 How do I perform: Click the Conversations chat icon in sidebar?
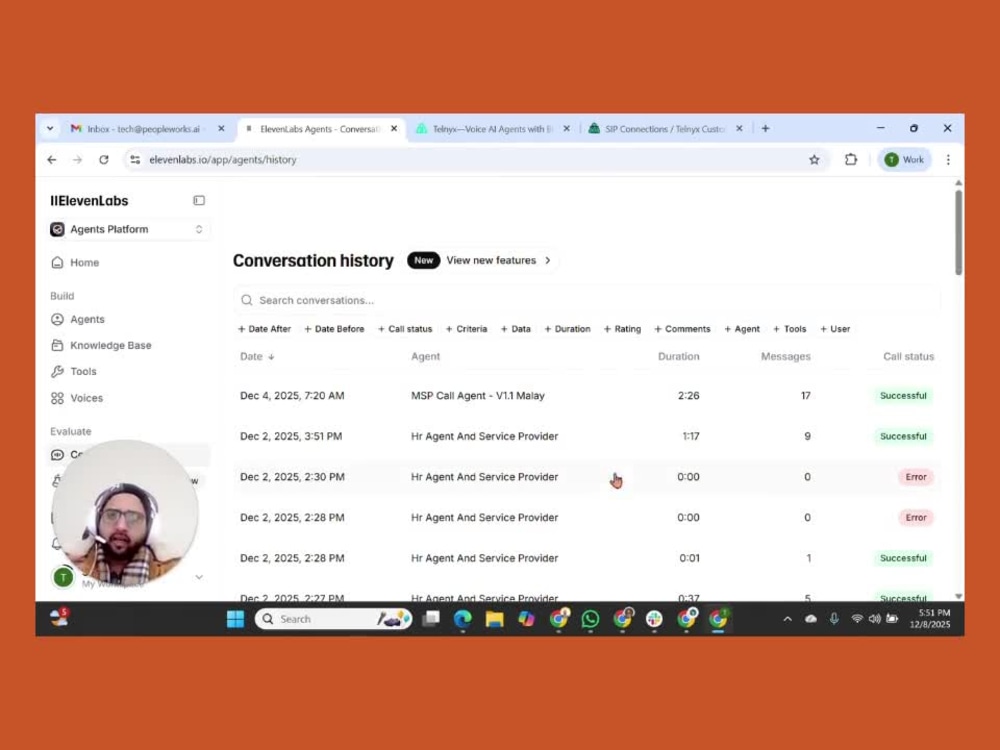click(57, 455)
